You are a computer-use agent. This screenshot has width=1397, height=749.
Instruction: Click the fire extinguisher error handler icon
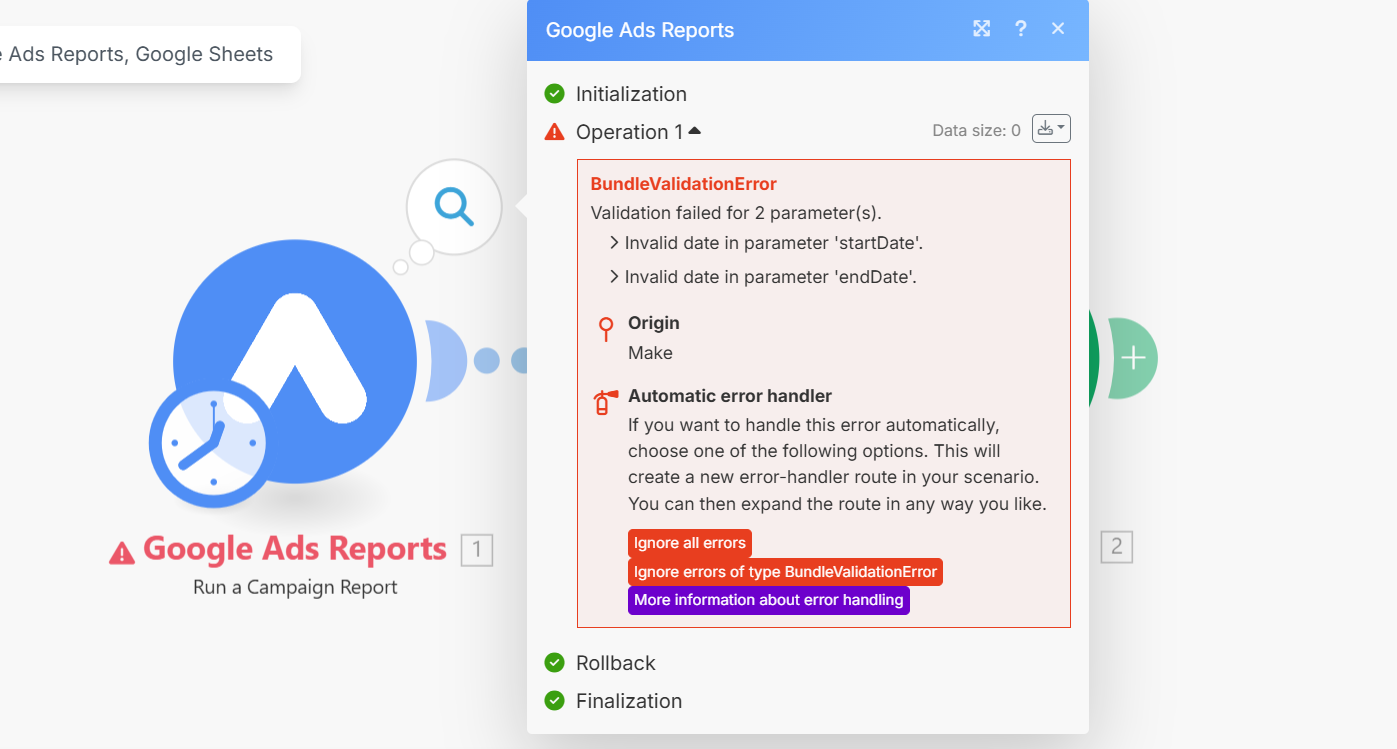(605, 402)
